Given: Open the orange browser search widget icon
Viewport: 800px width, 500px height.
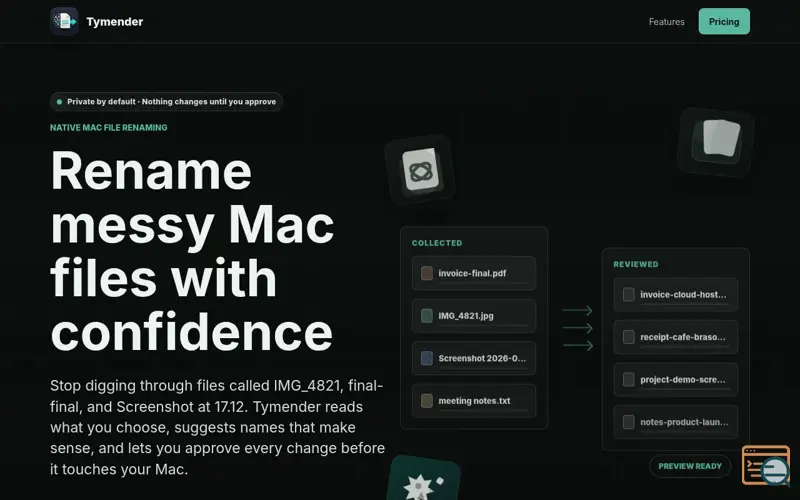Looking at the screenshot, I should (x=766, y=465).
